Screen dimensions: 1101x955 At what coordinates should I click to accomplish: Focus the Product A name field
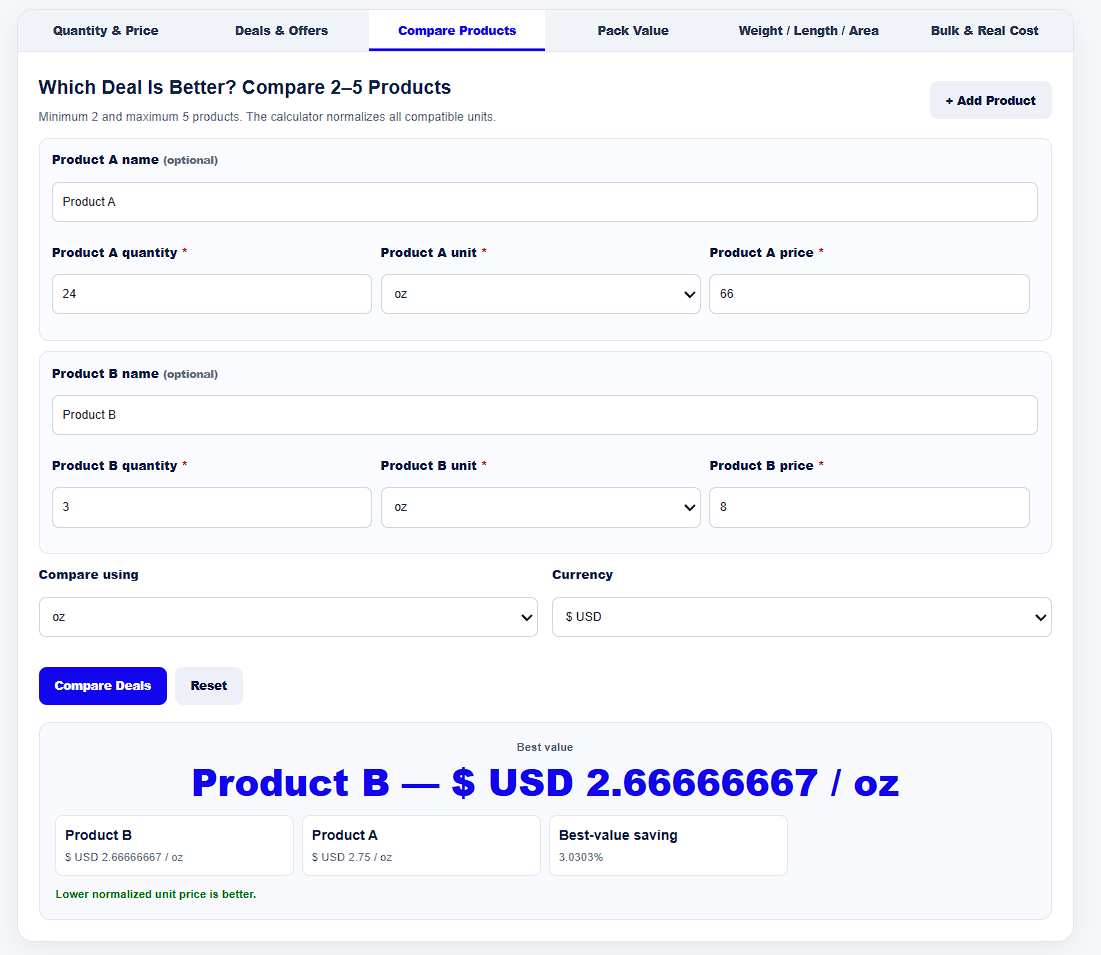point(544,202)
